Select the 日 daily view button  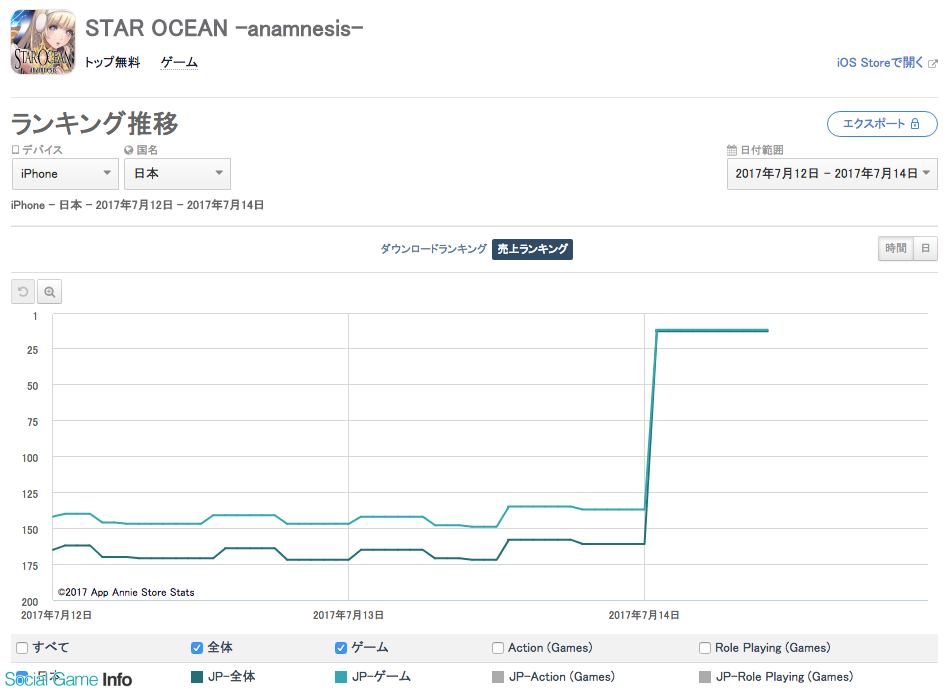[x=925, y=248]
